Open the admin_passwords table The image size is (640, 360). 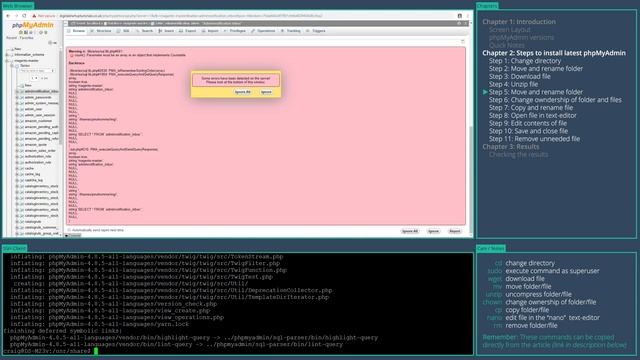pyautogui.click(x=38, y=98)
